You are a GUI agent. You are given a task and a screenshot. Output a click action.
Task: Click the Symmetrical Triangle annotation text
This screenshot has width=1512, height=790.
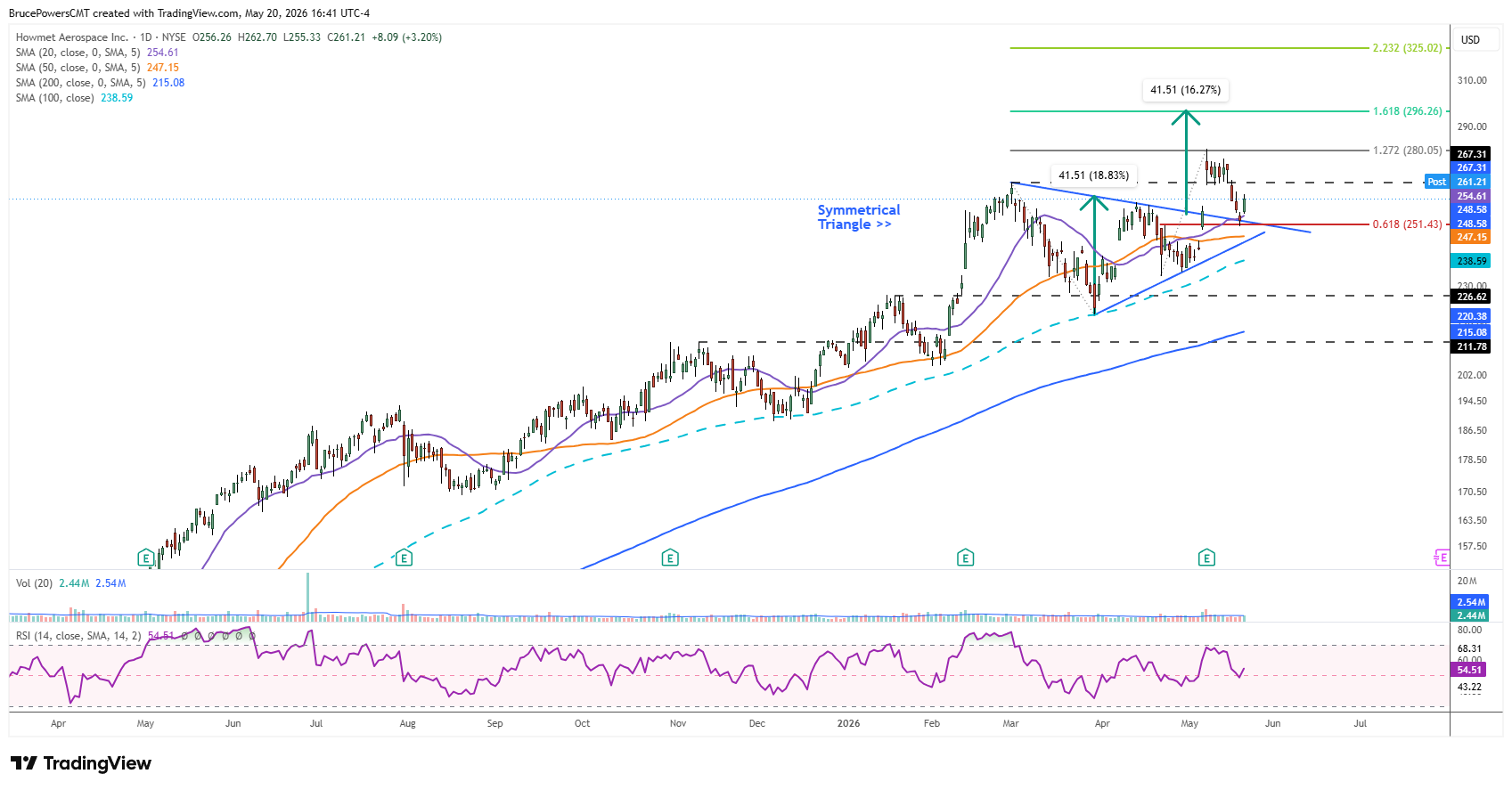pos(859,217)
